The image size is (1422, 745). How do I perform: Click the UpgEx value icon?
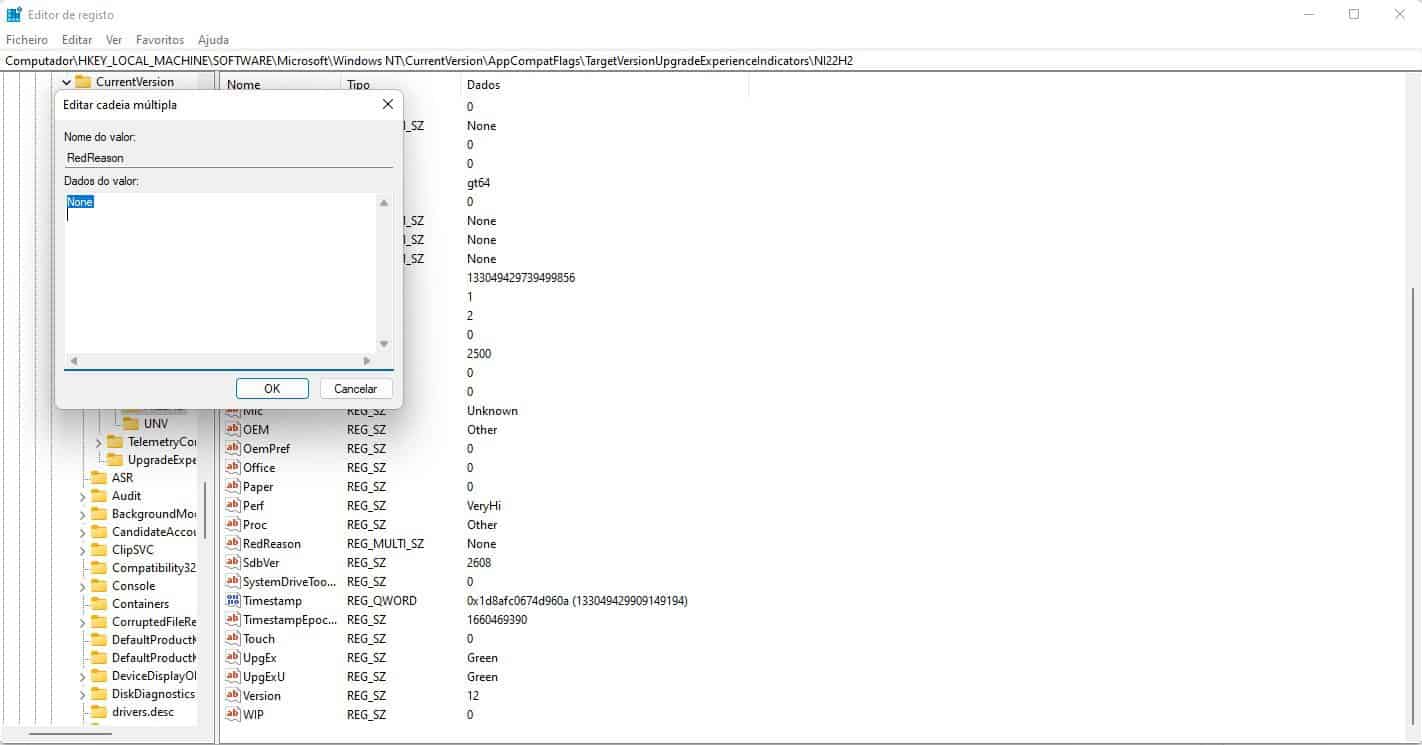tap(233, 658)
